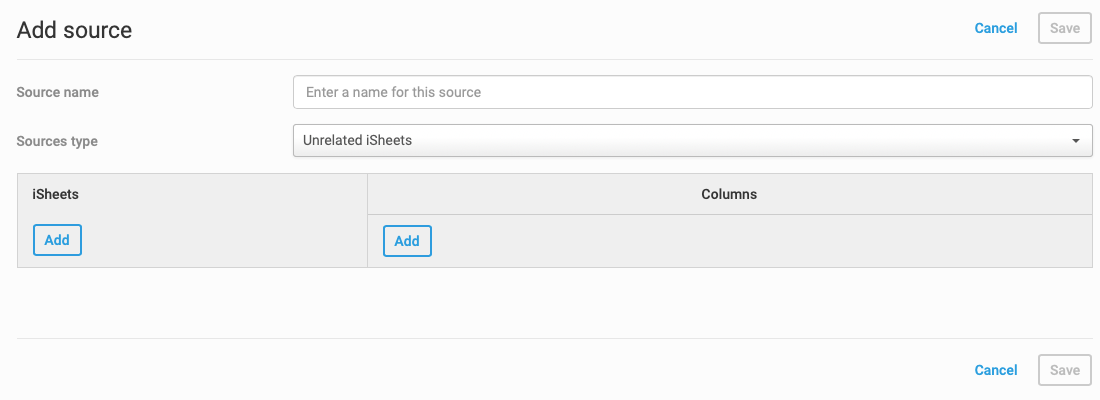Image resolution: width=1100 pixels, height=400 pixels.
Task: Click the top Cancel link
Action: tap(995, 28)
